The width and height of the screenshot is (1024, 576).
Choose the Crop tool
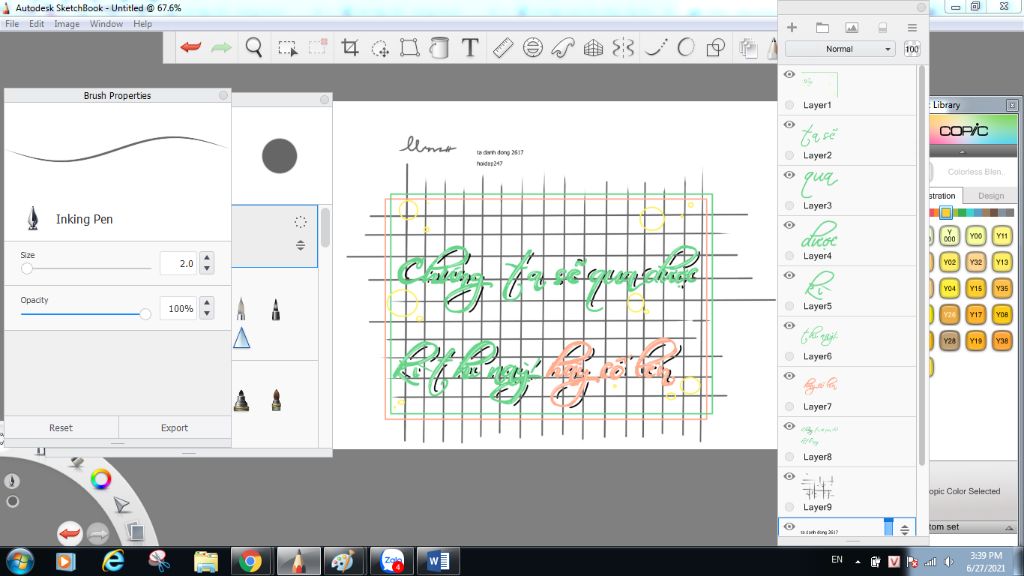click(350, 47)
